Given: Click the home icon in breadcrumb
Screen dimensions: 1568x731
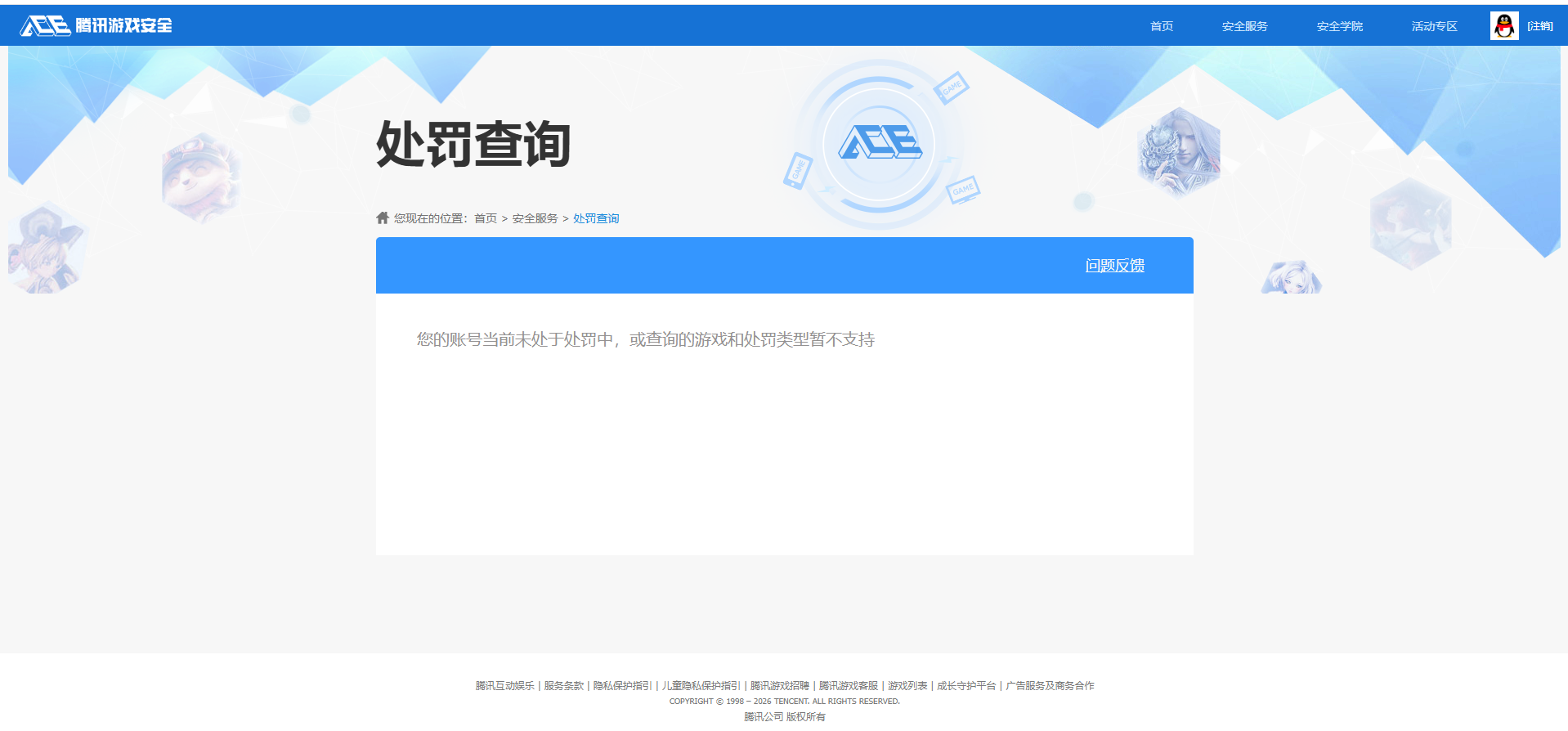Looking at the screenshot, I should click(383, 218).
